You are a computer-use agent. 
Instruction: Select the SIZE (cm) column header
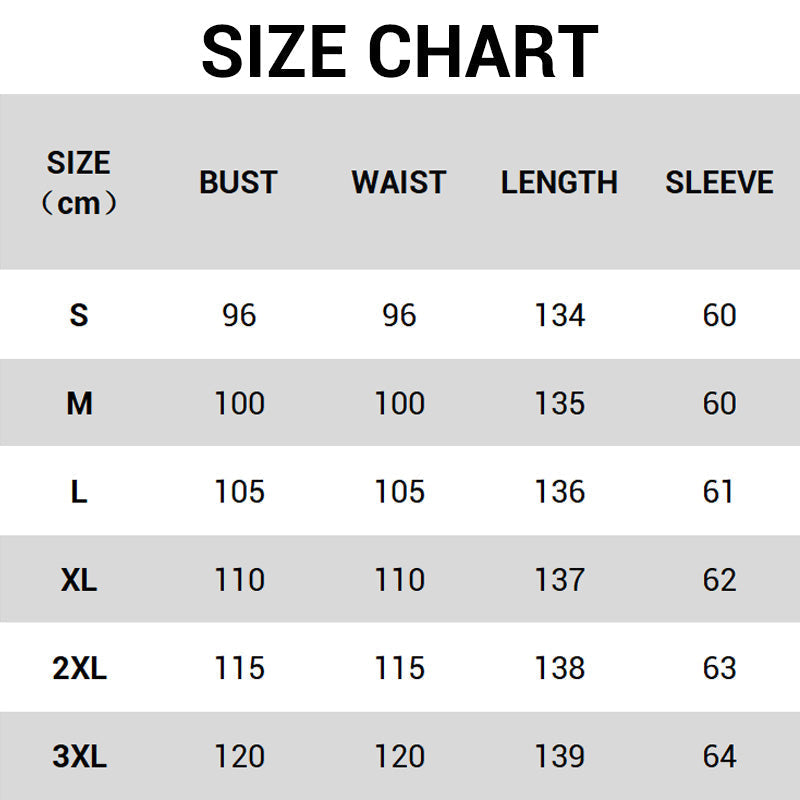coord(79,182)
